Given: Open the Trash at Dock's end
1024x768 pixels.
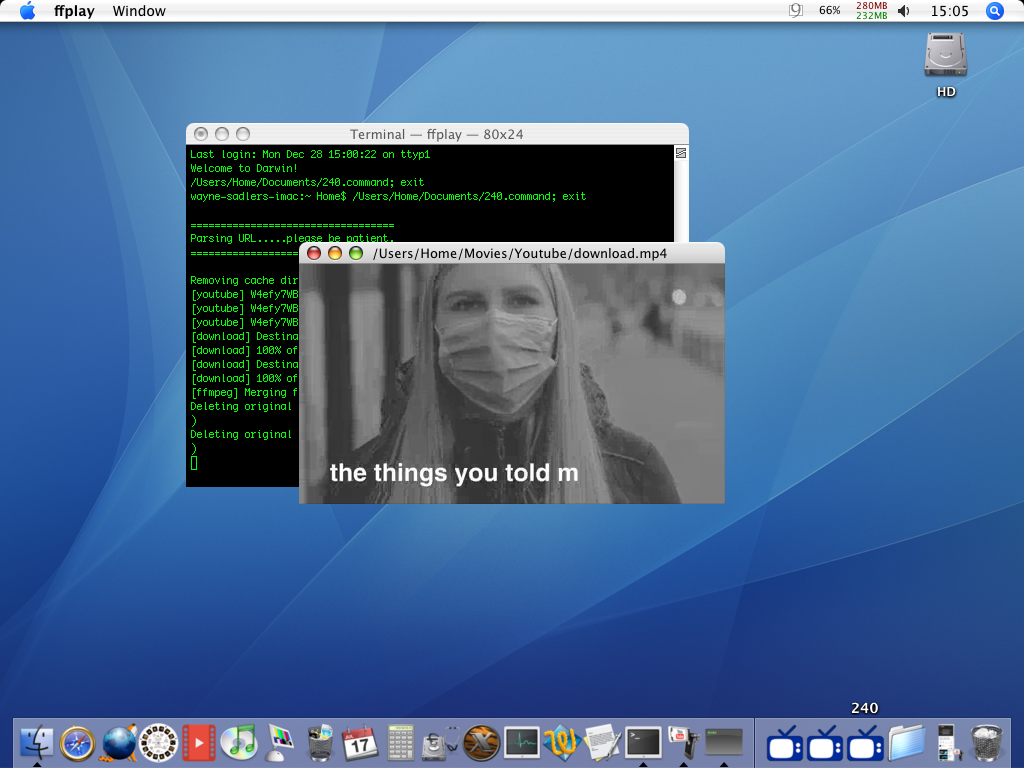Looking at the screenshot, I should (x=986, y=743).
